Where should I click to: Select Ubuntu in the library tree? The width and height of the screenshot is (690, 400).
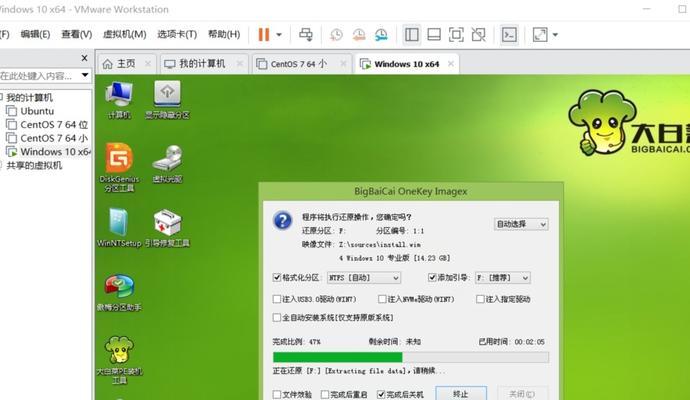(37, 111)
